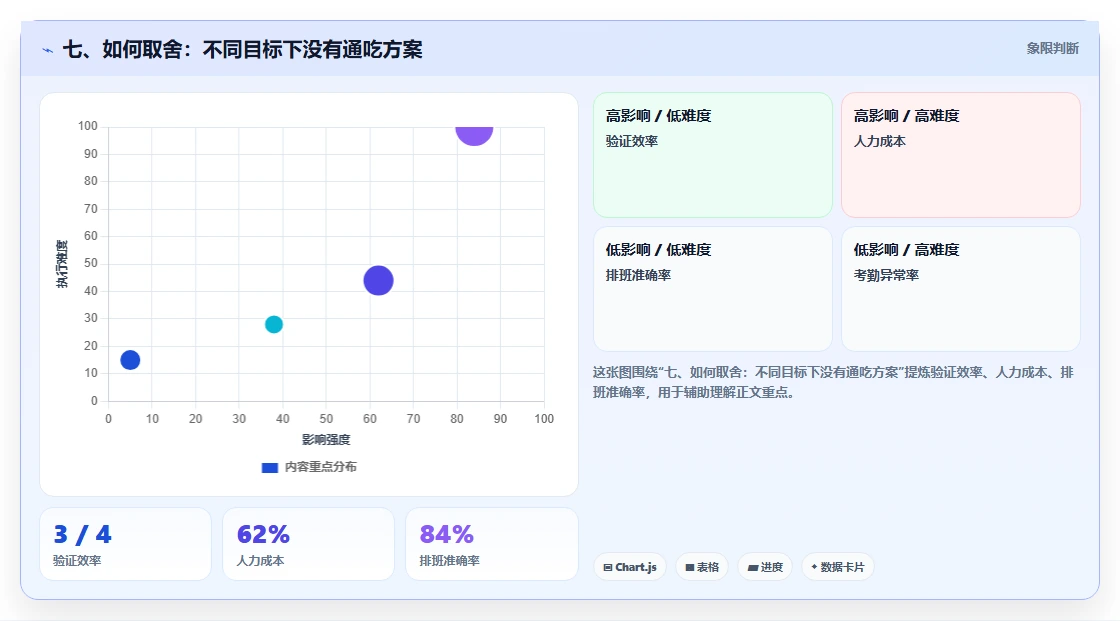Click the lightning icon beside the section title

click(48, 50)
